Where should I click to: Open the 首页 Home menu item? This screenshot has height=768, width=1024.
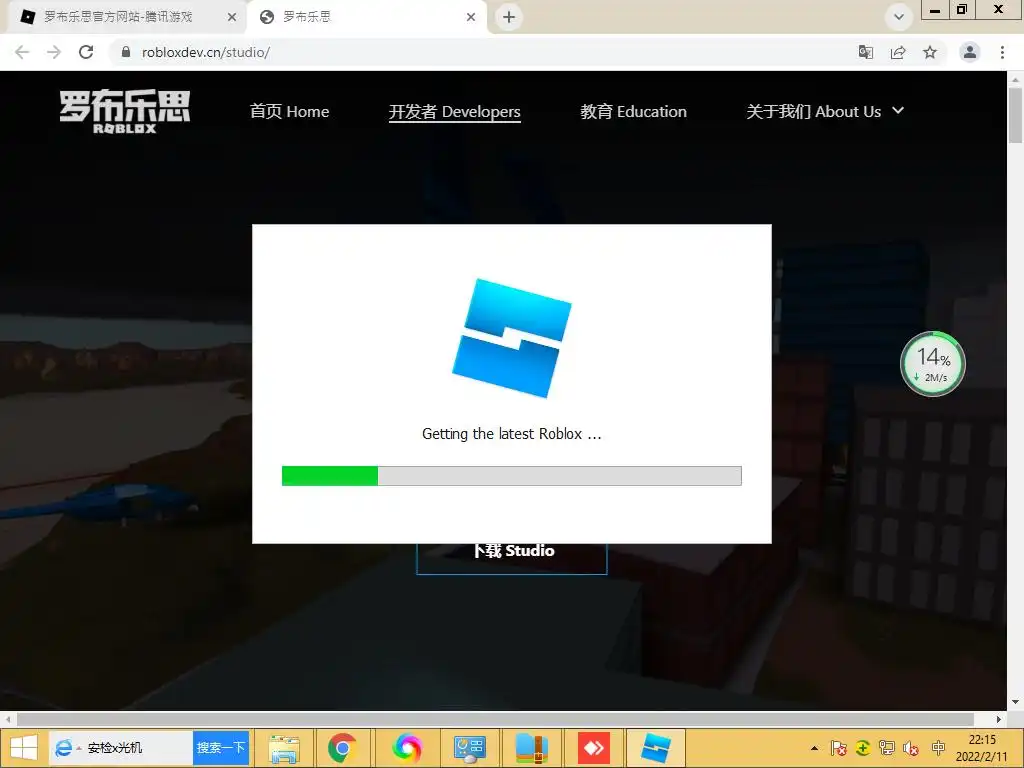point(289,112)
